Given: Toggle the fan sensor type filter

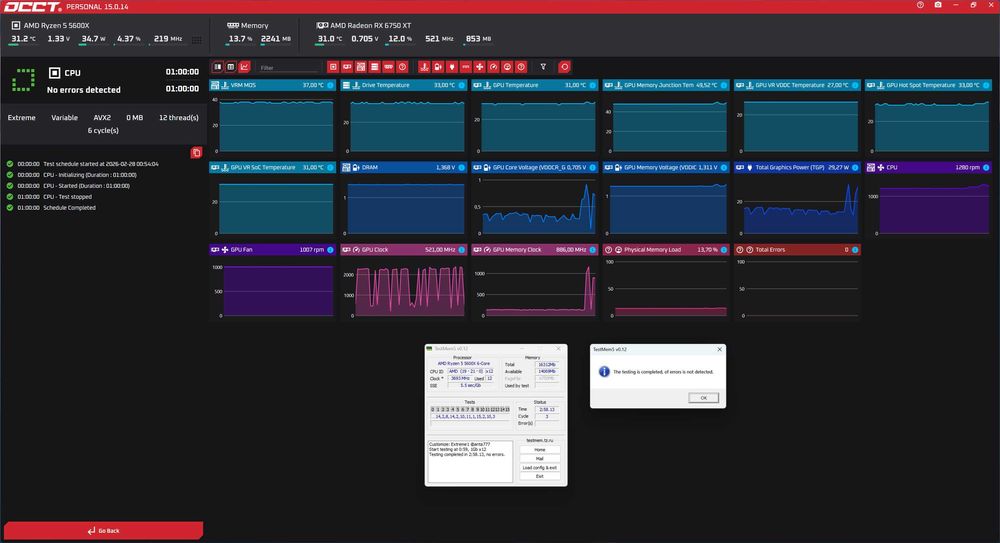Looking at the screenshot, I should pyautogui.click(x=480, y=67).
